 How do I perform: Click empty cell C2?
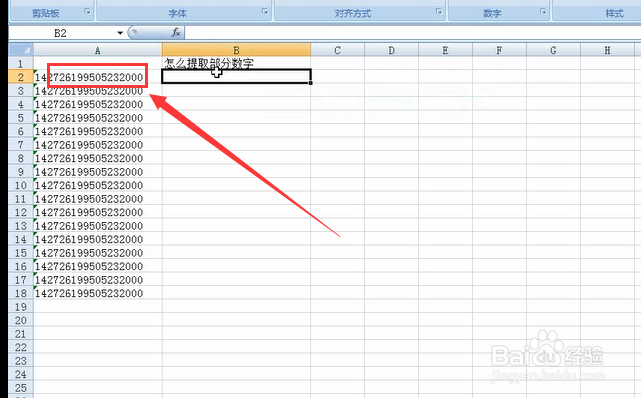pos(337,77)
